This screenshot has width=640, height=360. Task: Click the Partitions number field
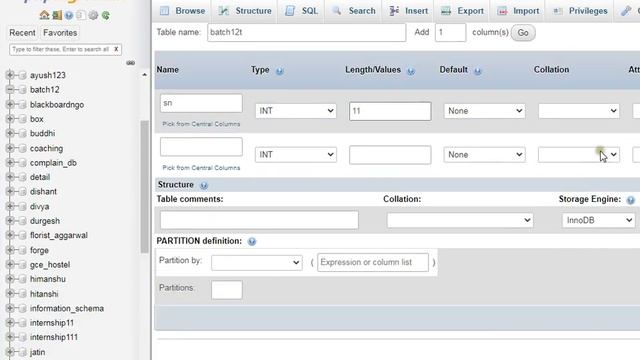click(227, 290)
